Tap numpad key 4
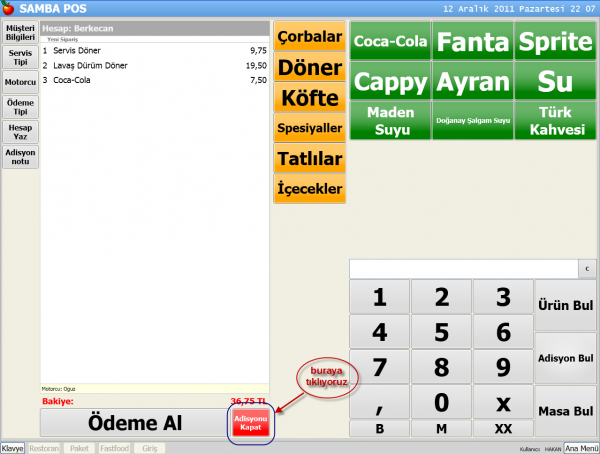The width and height of the screenshot is (600, 454). [x=379, y=332]
